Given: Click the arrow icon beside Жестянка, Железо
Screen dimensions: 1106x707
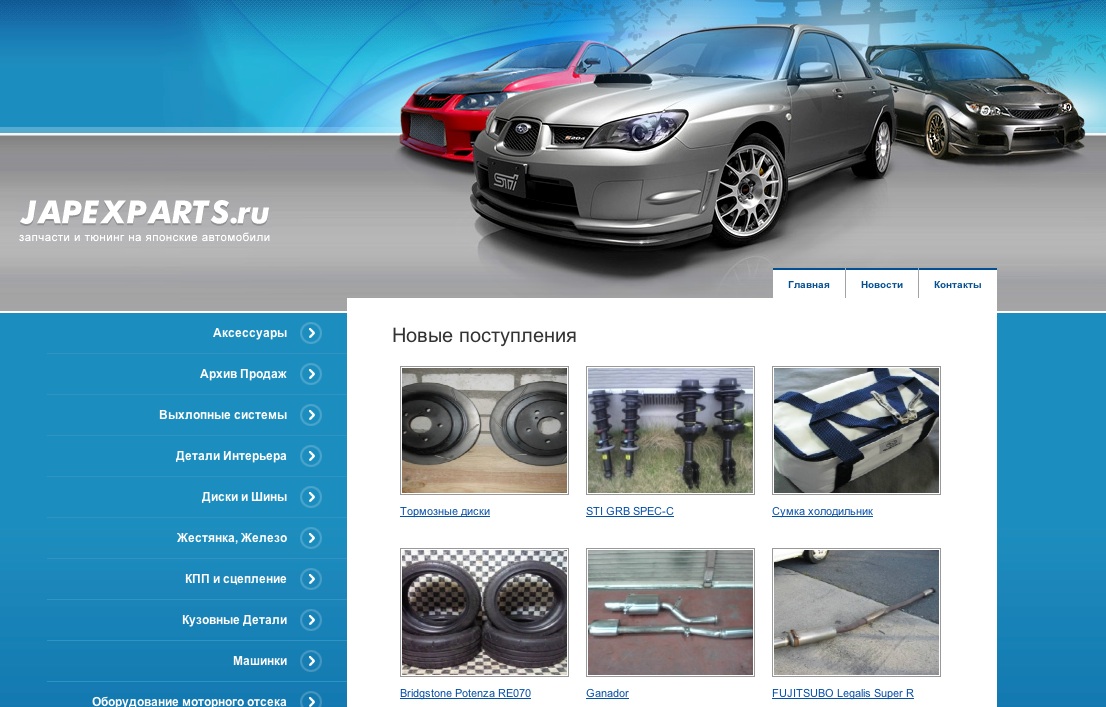Looking at the screenshot, I should (311, 538).
